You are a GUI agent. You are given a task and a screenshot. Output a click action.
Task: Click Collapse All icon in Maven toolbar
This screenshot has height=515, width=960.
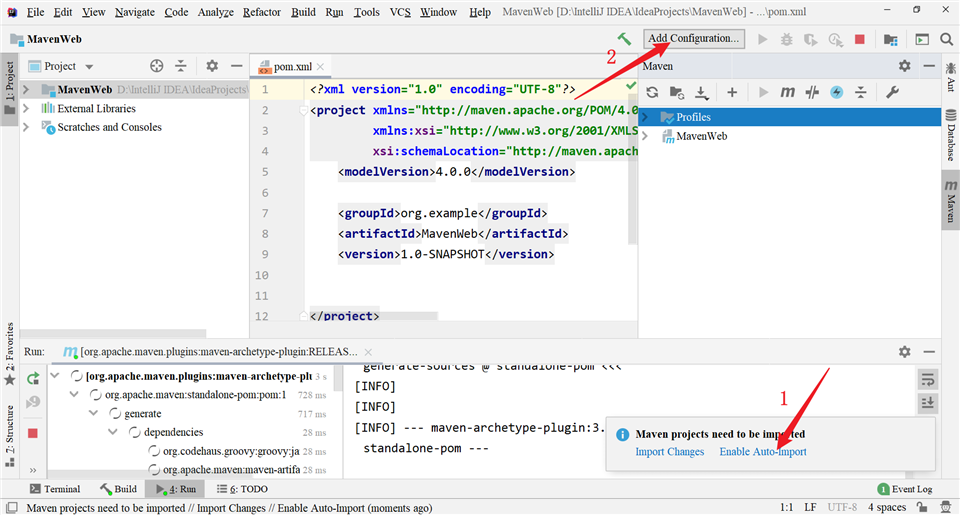(x=861, y=92)
